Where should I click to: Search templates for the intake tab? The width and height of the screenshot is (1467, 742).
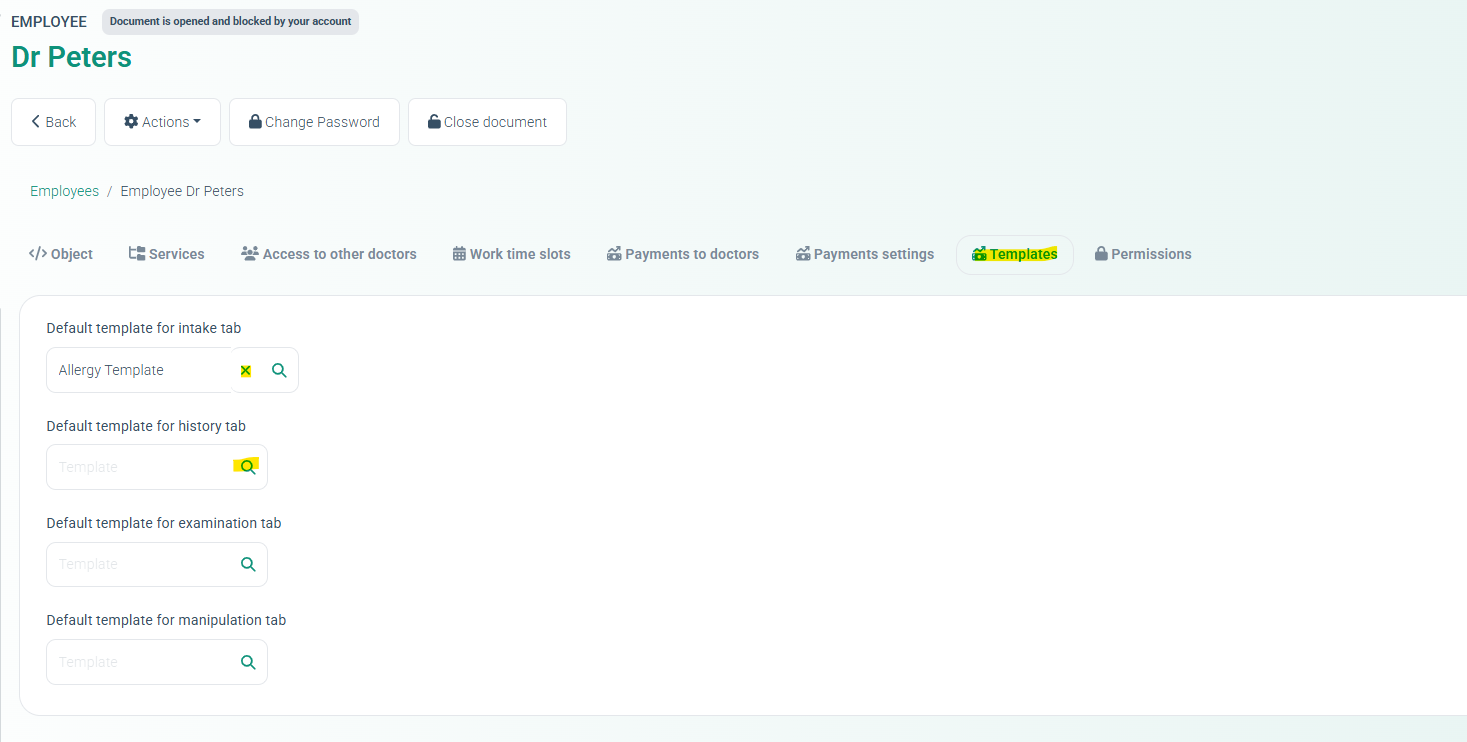[x=280, y=371]
